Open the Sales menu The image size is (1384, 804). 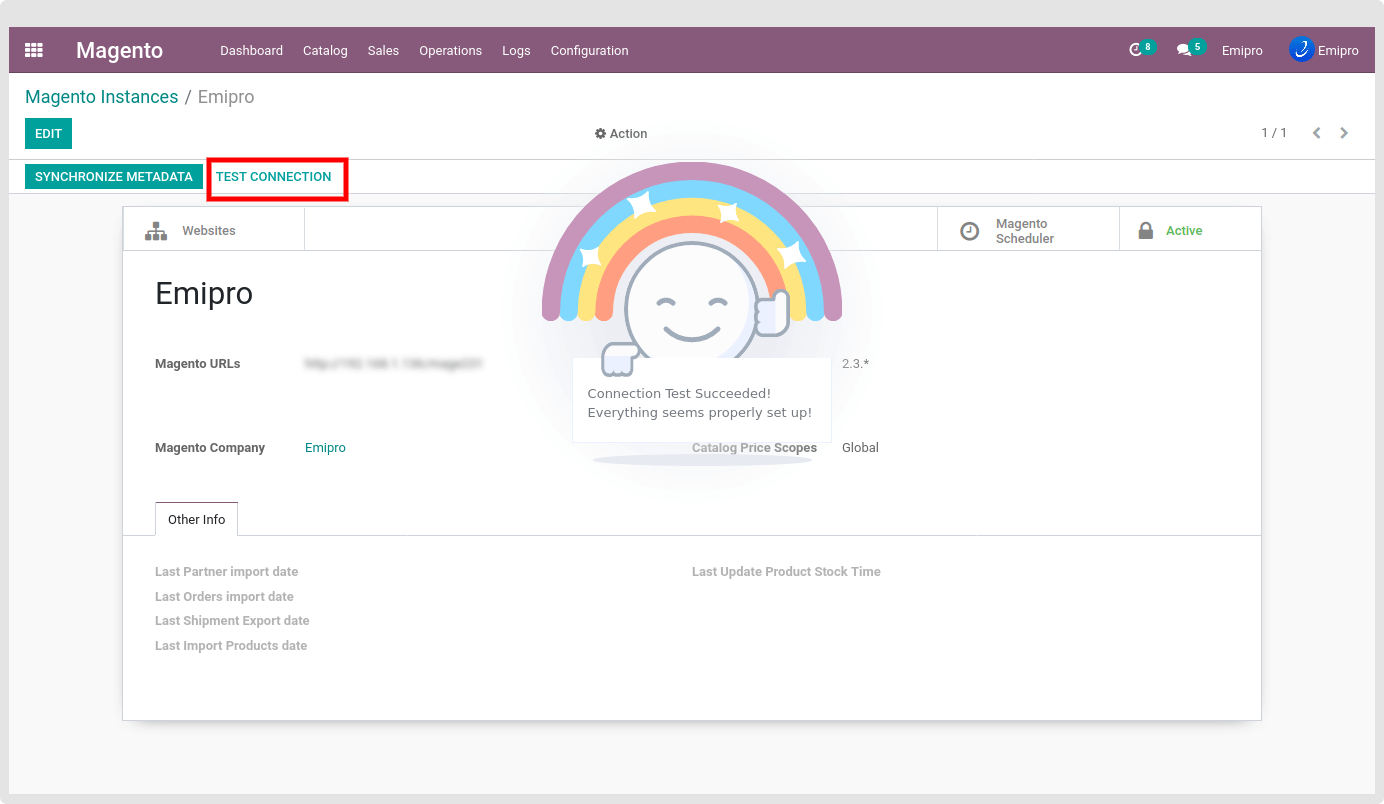(x=383, y=51)
